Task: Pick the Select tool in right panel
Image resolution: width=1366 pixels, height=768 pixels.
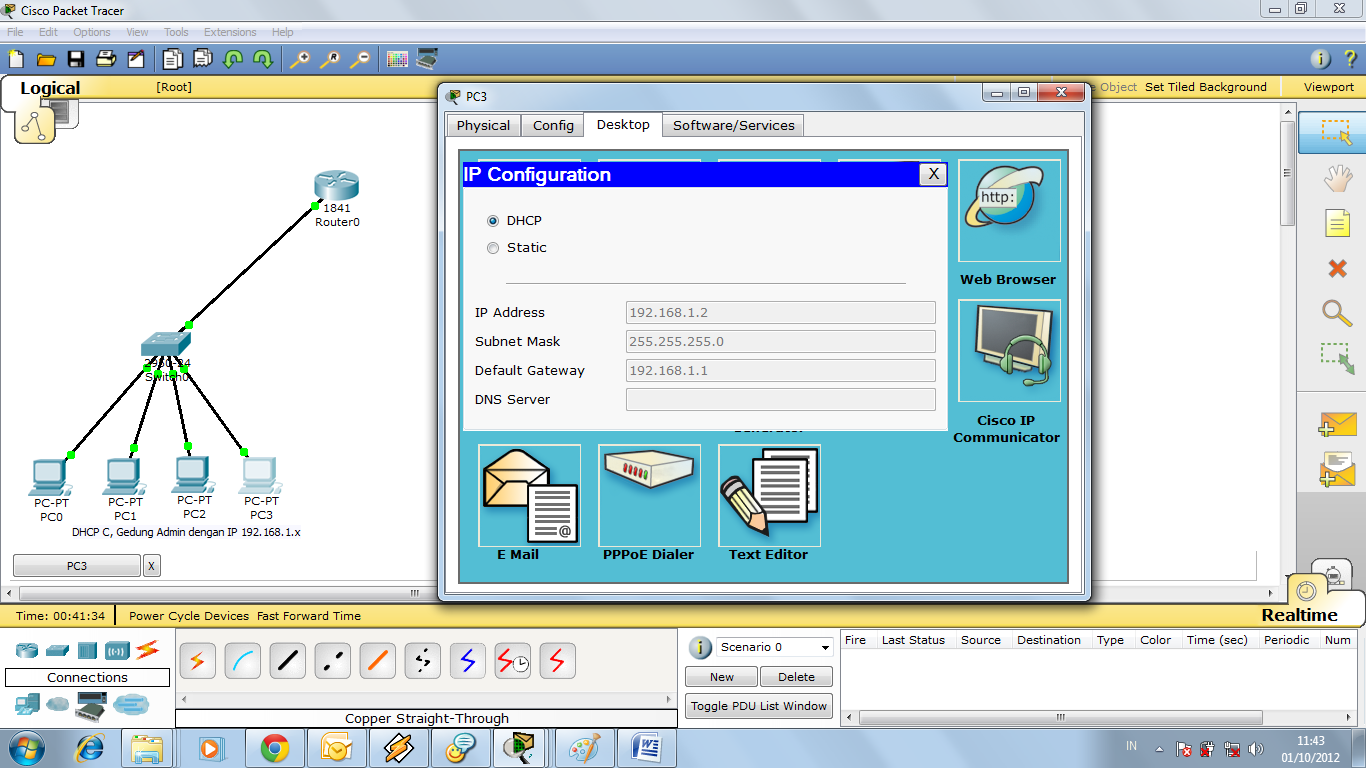Action: (x=1336, y=133)
